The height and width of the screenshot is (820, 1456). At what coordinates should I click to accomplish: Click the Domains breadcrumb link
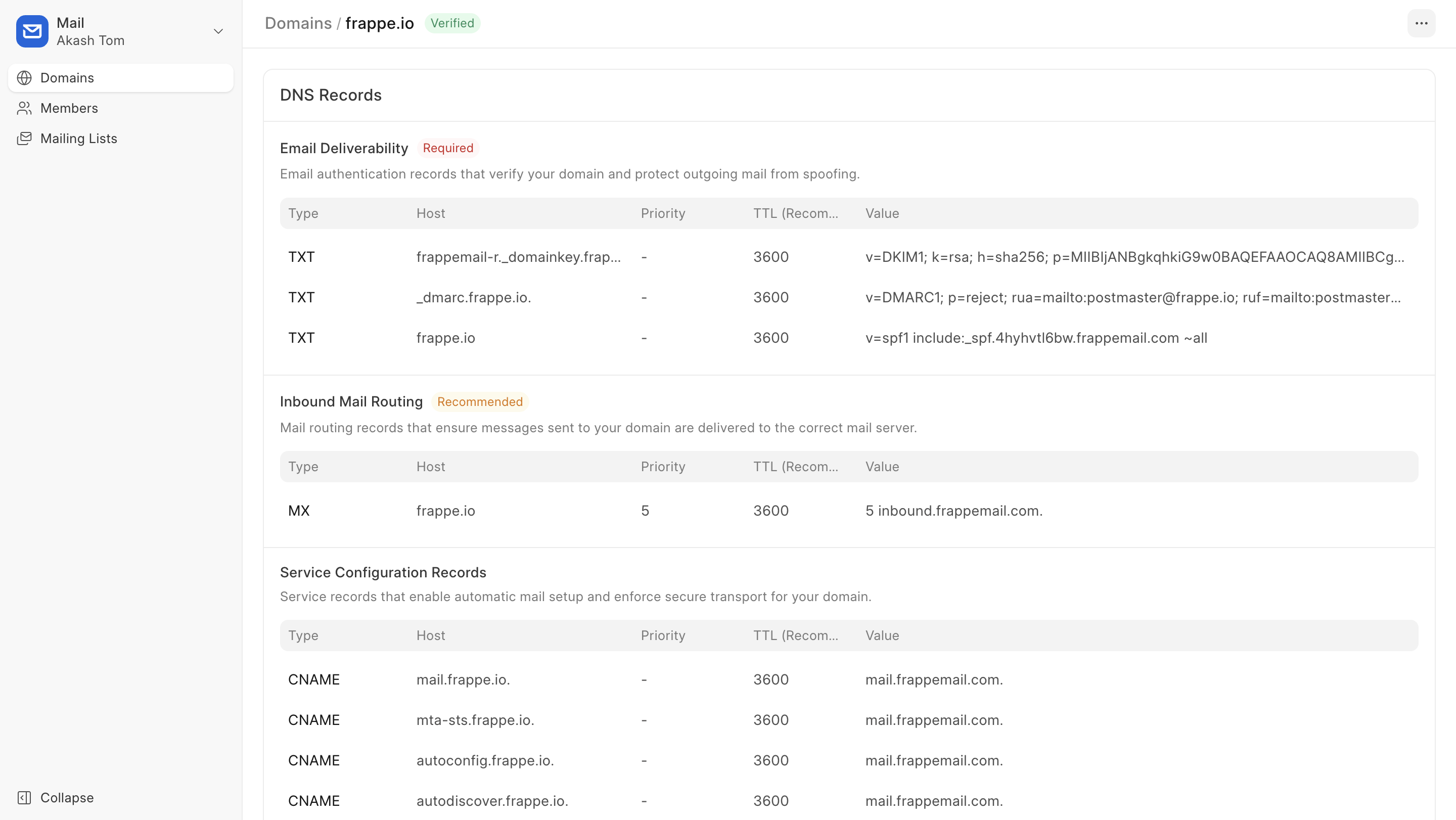[x=298, y=23]
